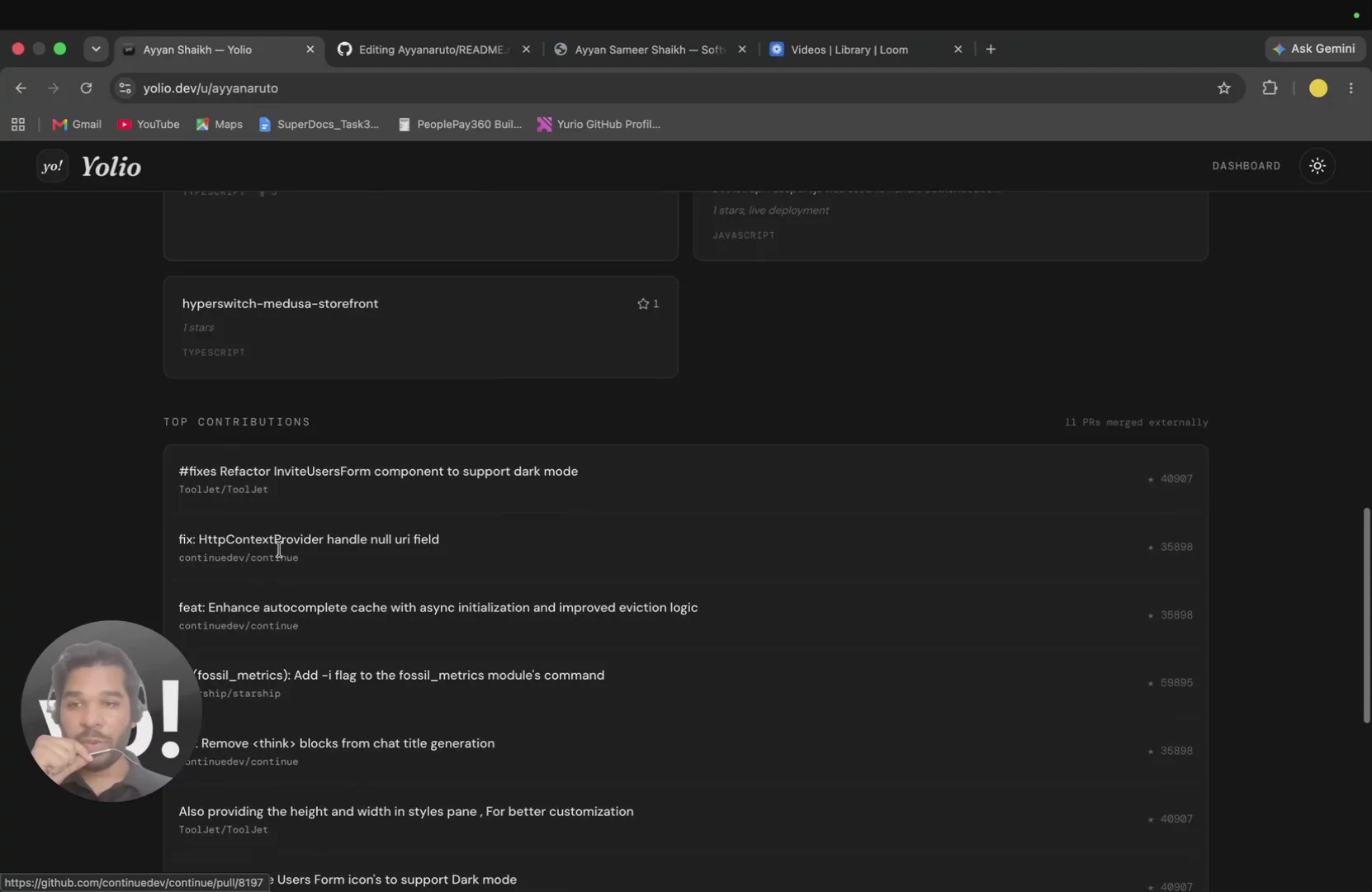The width and height of the screenshot is (1372, 892).
Task: Click the page vertical scrollbar thumb
Action: pyautogui.click(x=1366, y=616)
